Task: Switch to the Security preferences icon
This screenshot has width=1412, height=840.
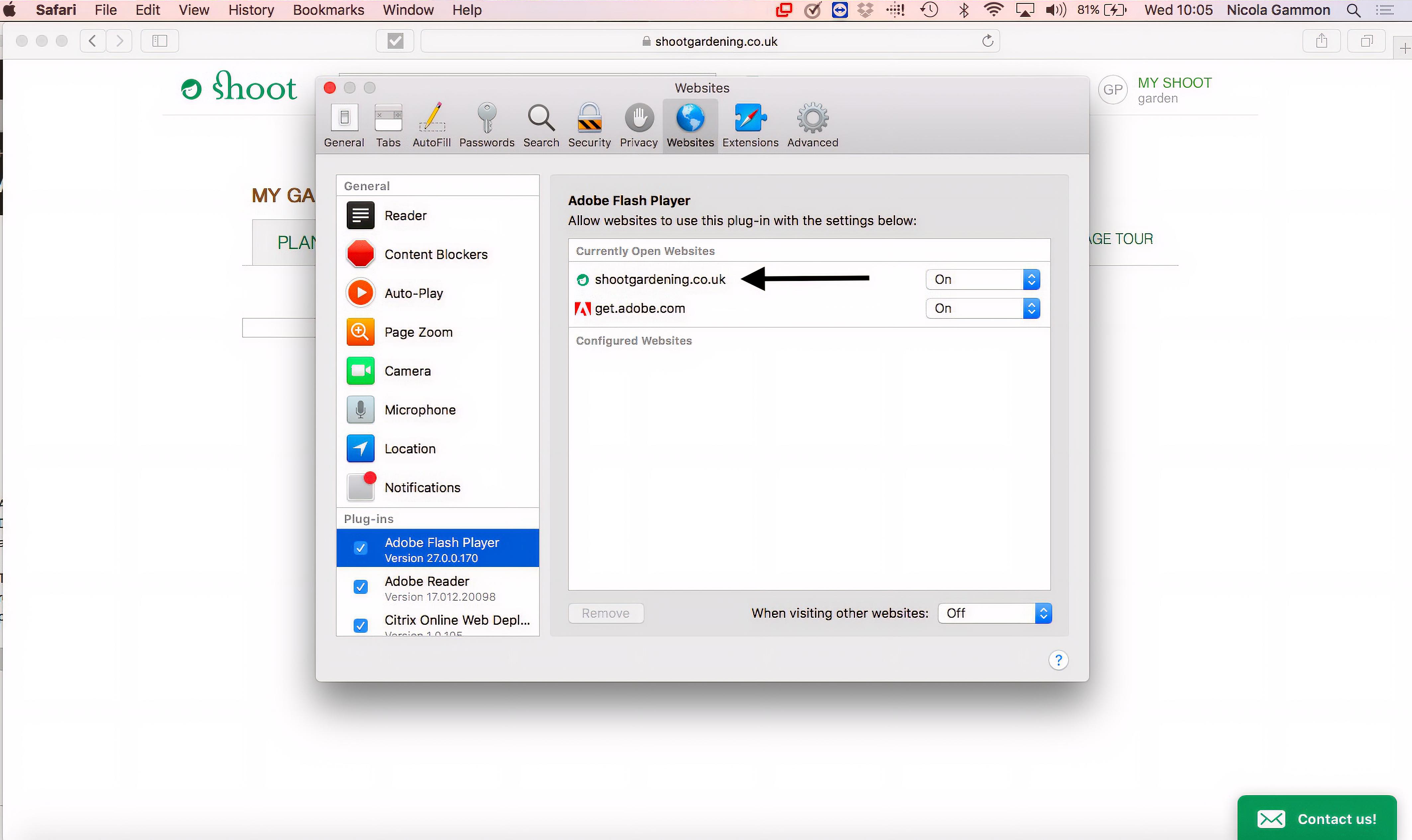Action: point(589,125)
